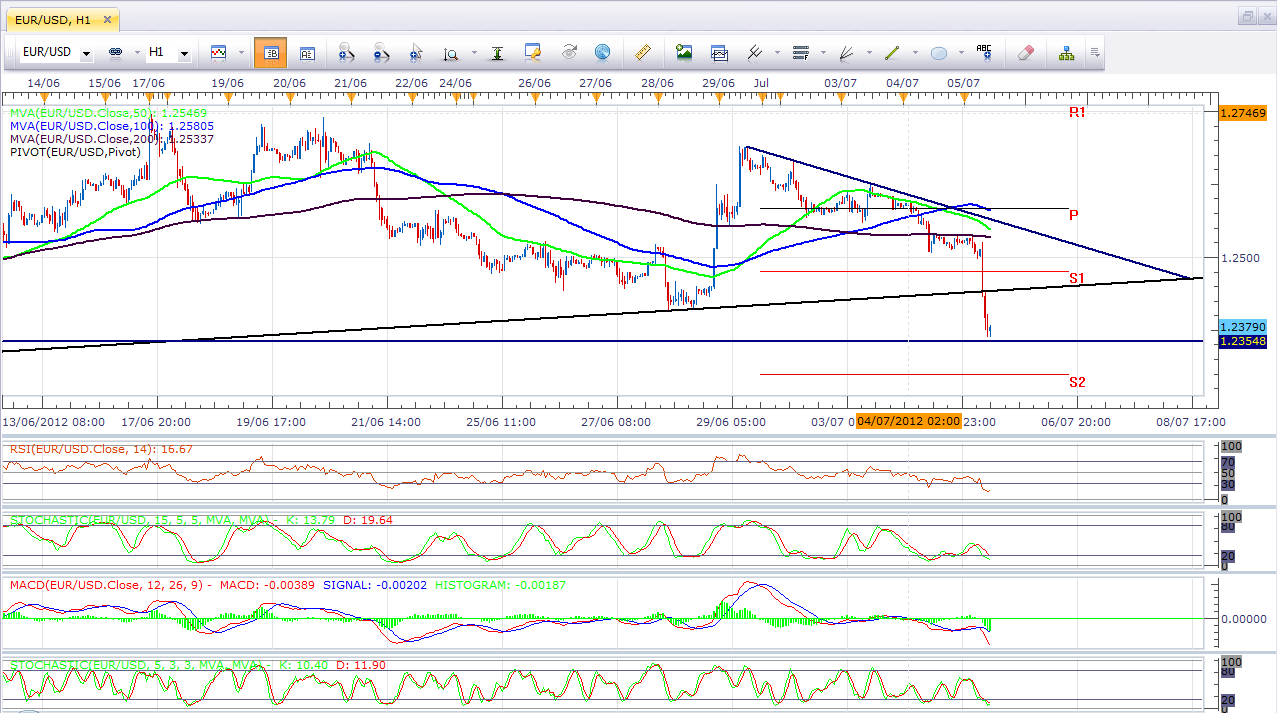Click the MVA 50 indicator label
Viewport: 1278px width, 713px height.
(107, 115)
